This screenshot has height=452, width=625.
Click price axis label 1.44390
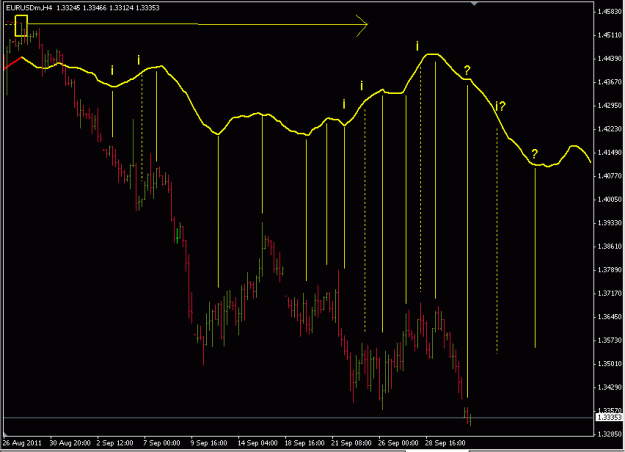(x=609, y=59)
